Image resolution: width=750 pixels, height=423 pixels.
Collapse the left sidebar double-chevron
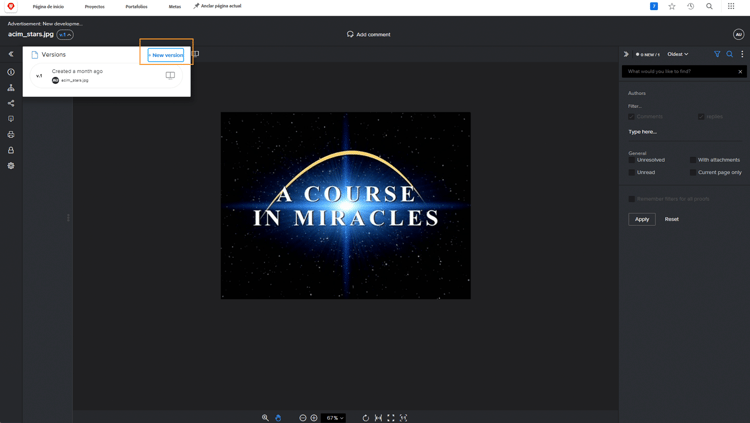click(11, 54)
